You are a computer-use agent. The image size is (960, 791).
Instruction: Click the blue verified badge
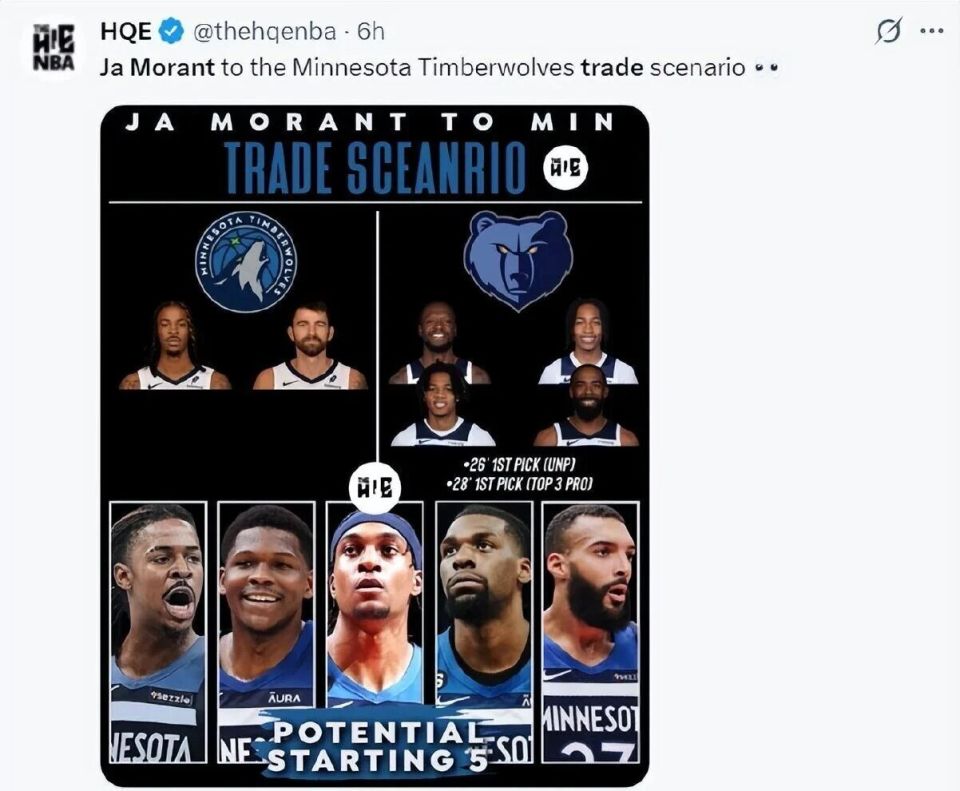pos(172,31)
